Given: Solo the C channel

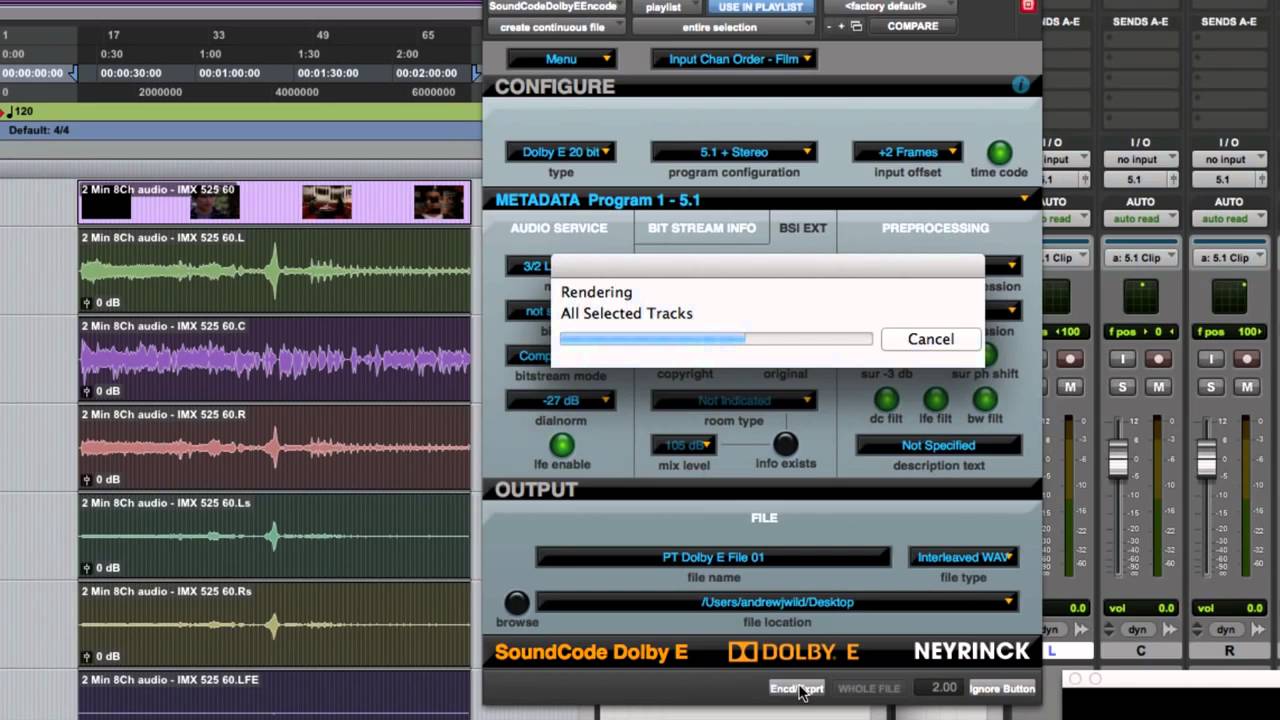Looking at the screenshot, I should pos(1123,386).
